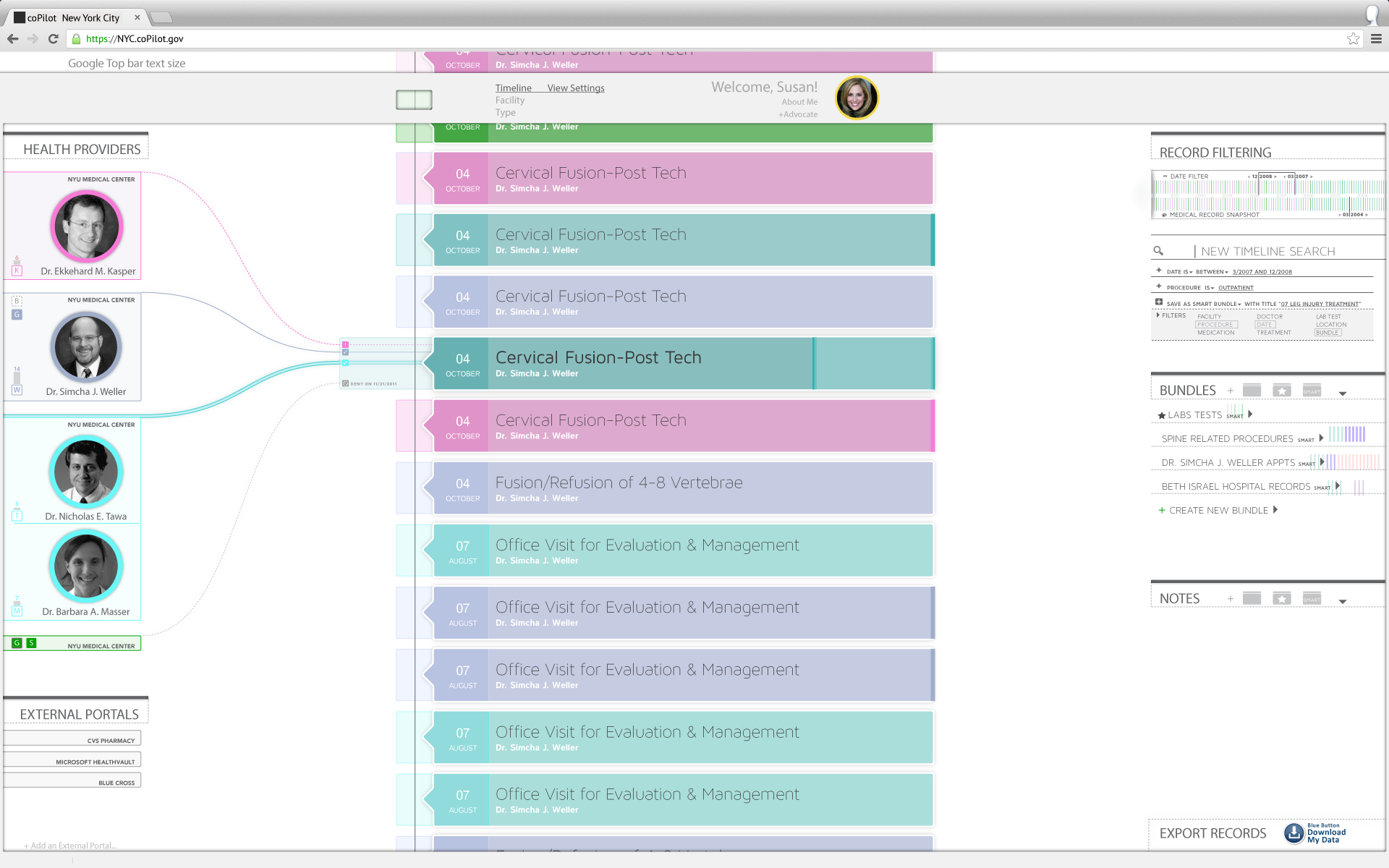Open the About Me link

799,102
